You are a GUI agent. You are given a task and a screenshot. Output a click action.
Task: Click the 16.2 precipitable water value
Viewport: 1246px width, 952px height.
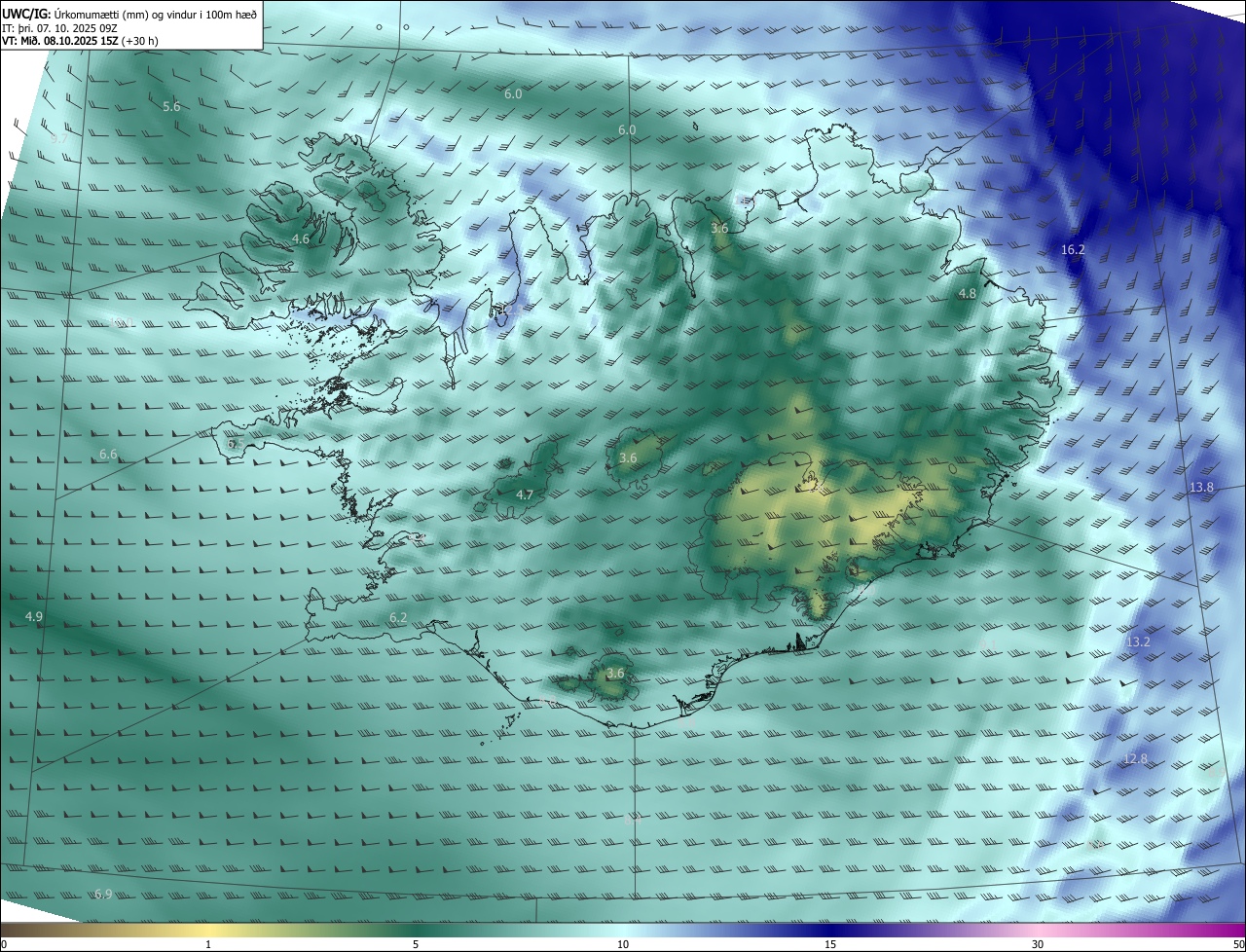(x=1073, y=249)
